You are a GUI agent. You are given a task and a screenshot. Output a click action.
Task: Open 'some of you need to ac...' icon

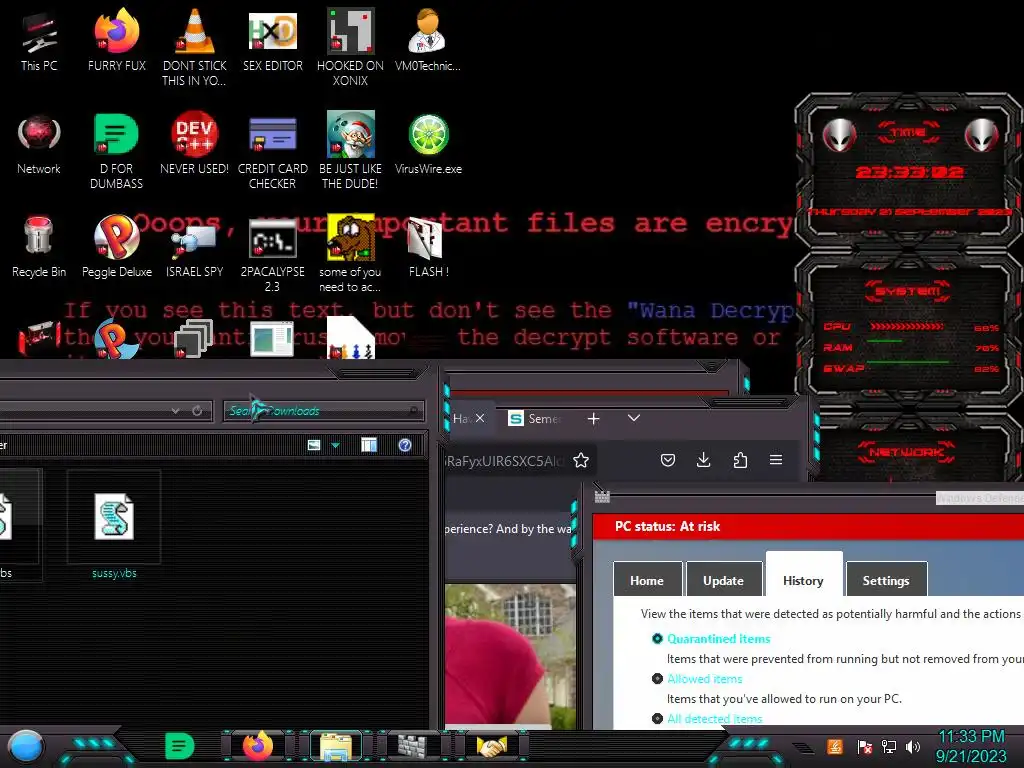(350, 253)
